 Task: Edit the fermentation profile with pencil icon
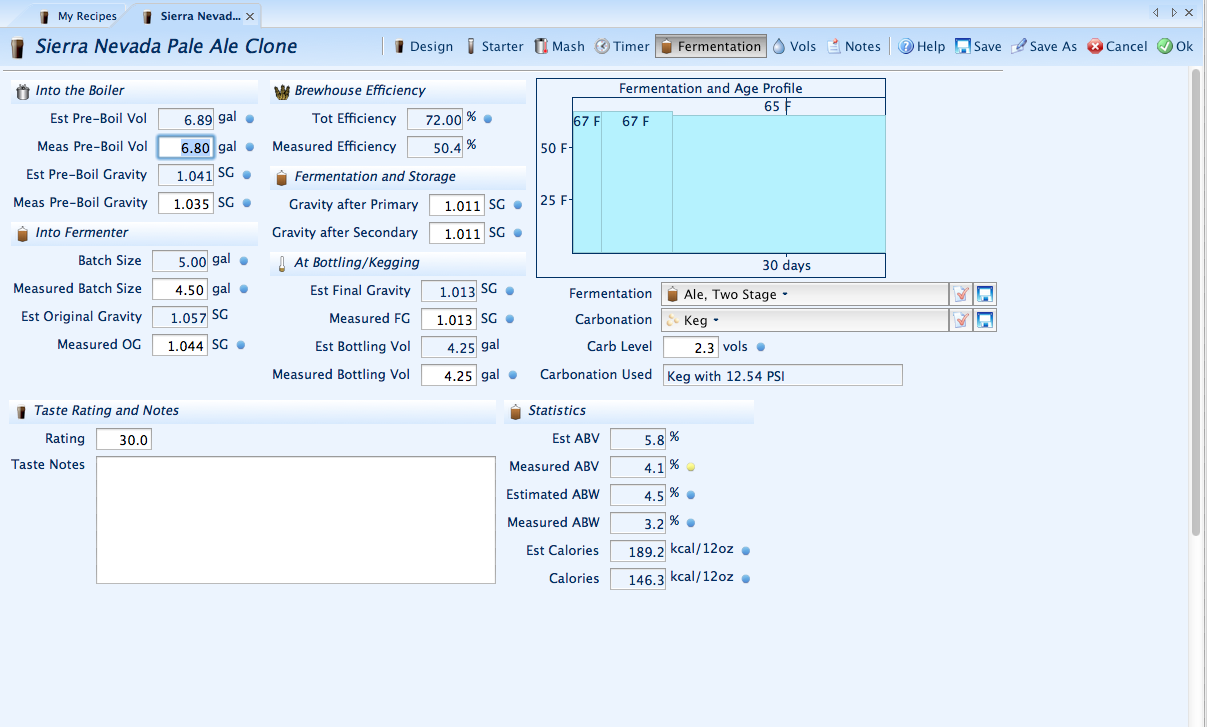click(961, 294)
